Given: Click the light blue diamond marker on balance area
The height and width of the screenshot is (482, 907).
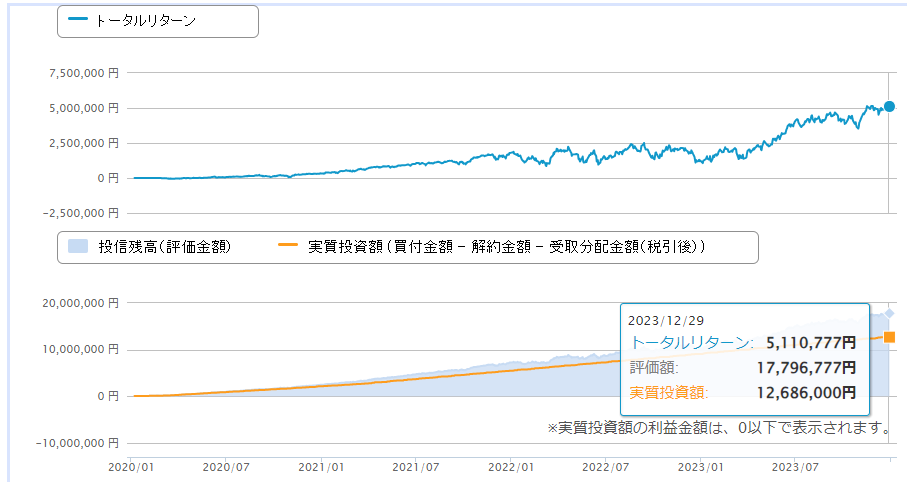Looking at the screenshot, I should coord(889,313).
